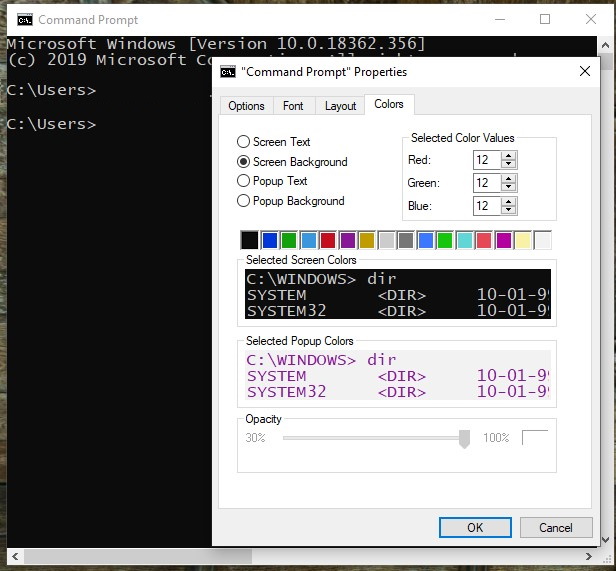Click the vertical scrollbar down arrow
The image size is (616, 571).
[x=605, y=540]
